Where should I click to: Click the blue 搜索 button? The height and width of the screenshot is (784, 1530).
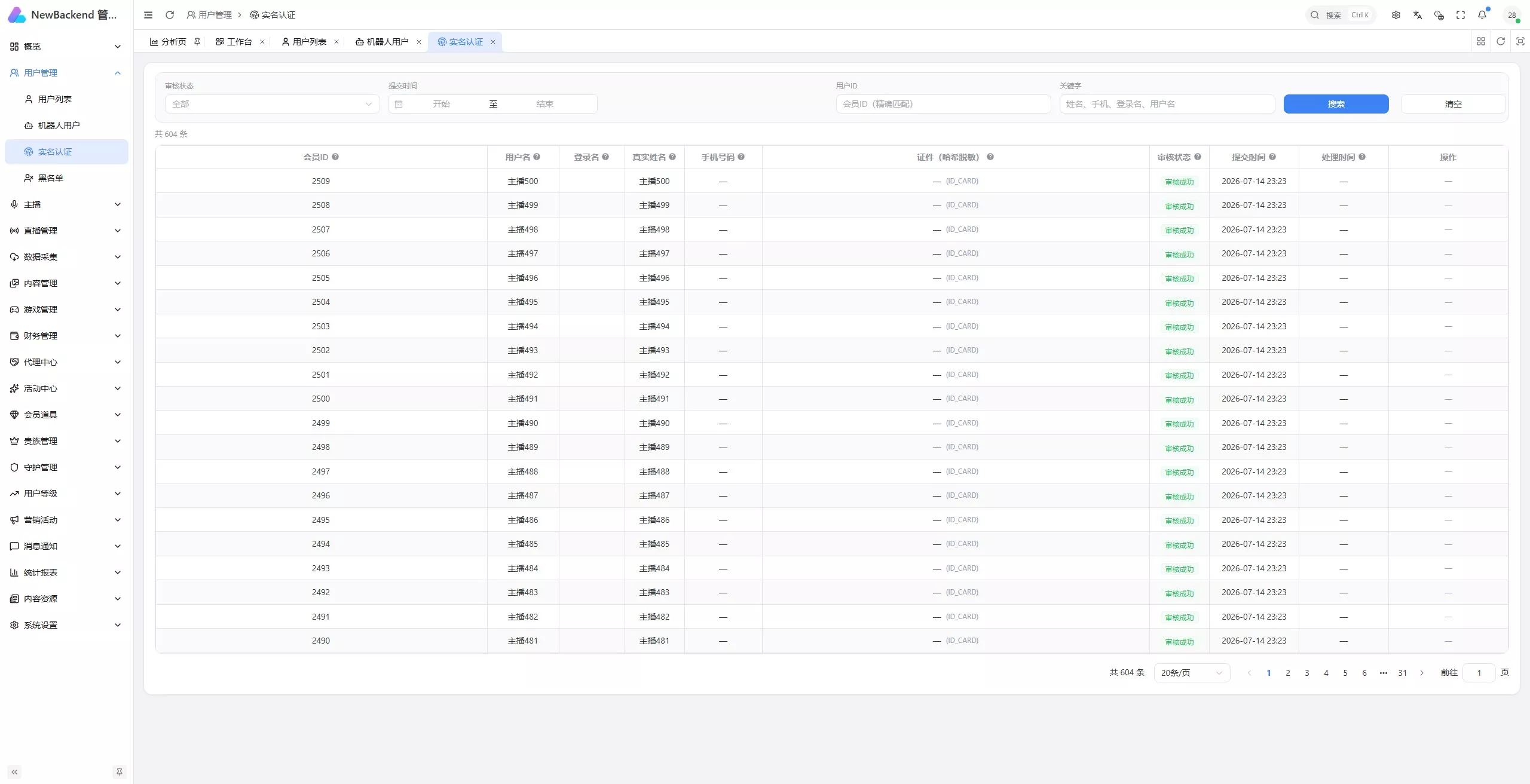point(1336,104)
